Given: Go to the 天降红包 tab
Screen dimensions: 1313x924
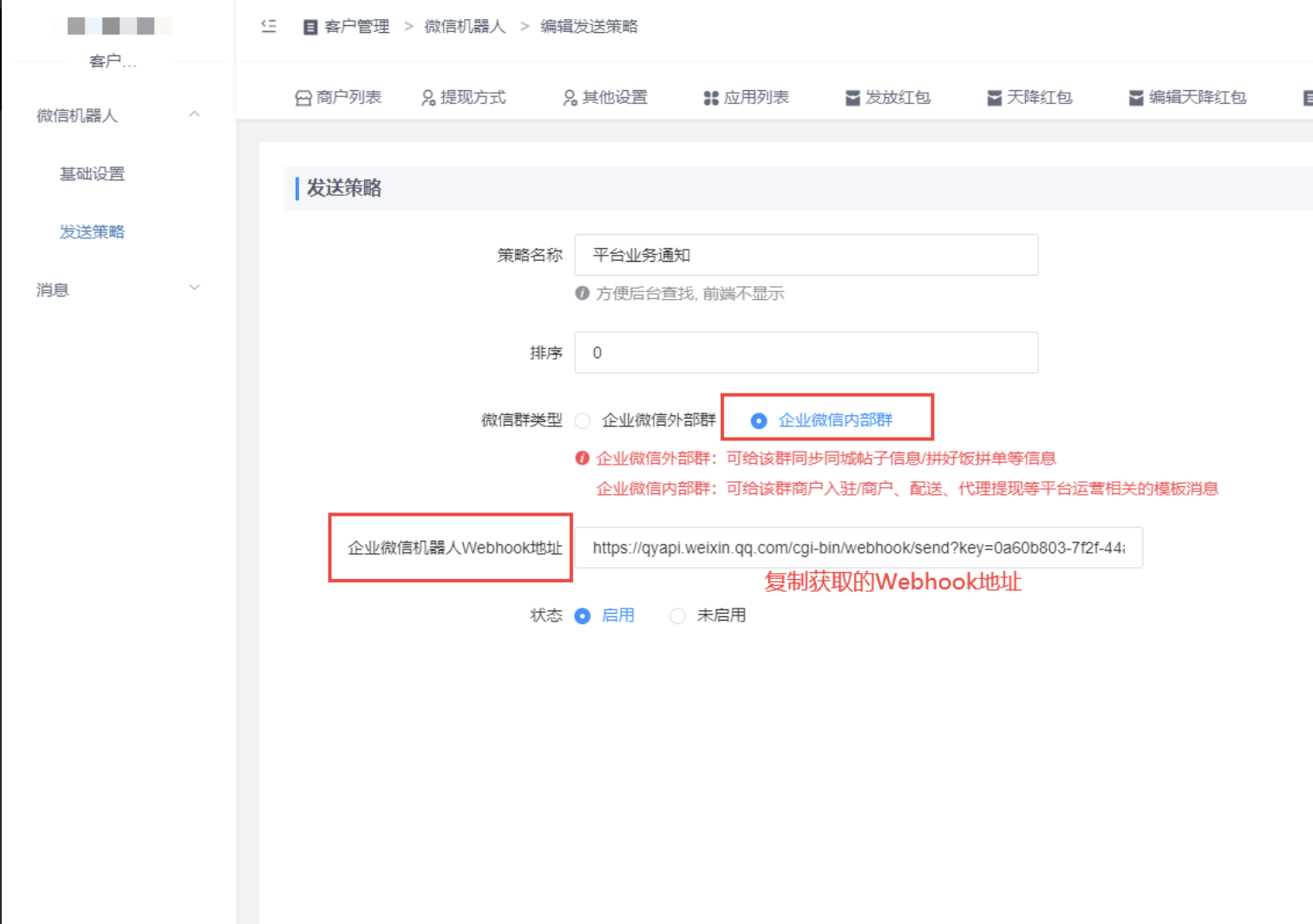Looking at the screenshot, I should [1029, 97].
